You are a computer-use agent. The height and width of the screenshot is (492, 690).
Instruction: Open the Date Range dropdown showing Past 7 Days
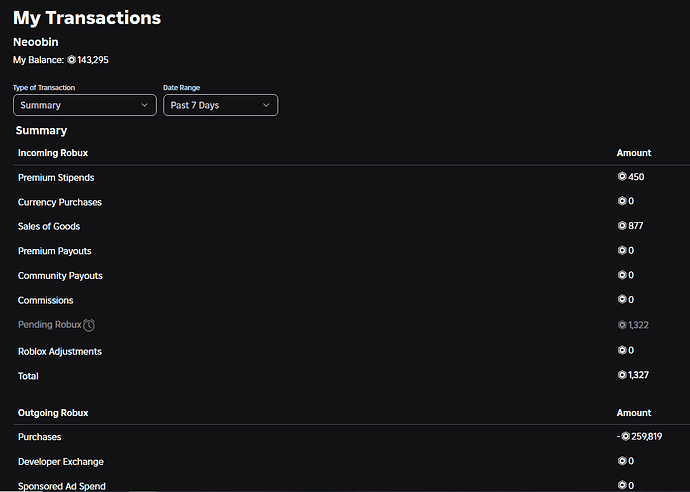pyautogui.click(x=220, y=105)
